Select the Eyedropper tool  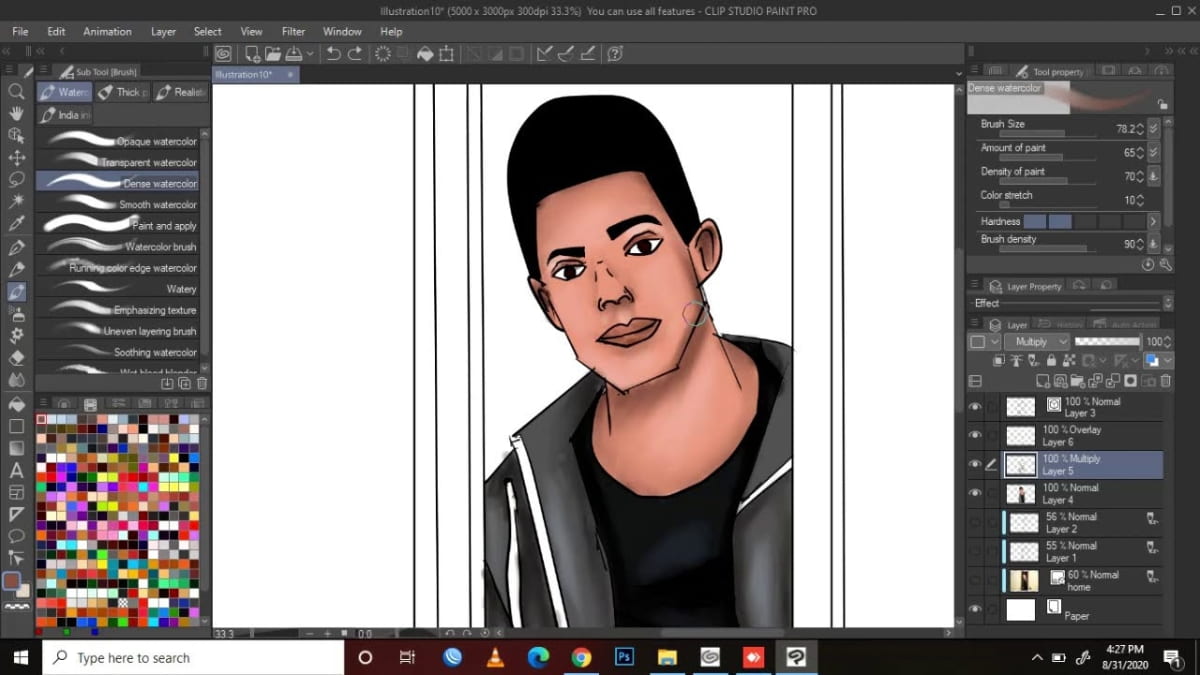point(16,222)
